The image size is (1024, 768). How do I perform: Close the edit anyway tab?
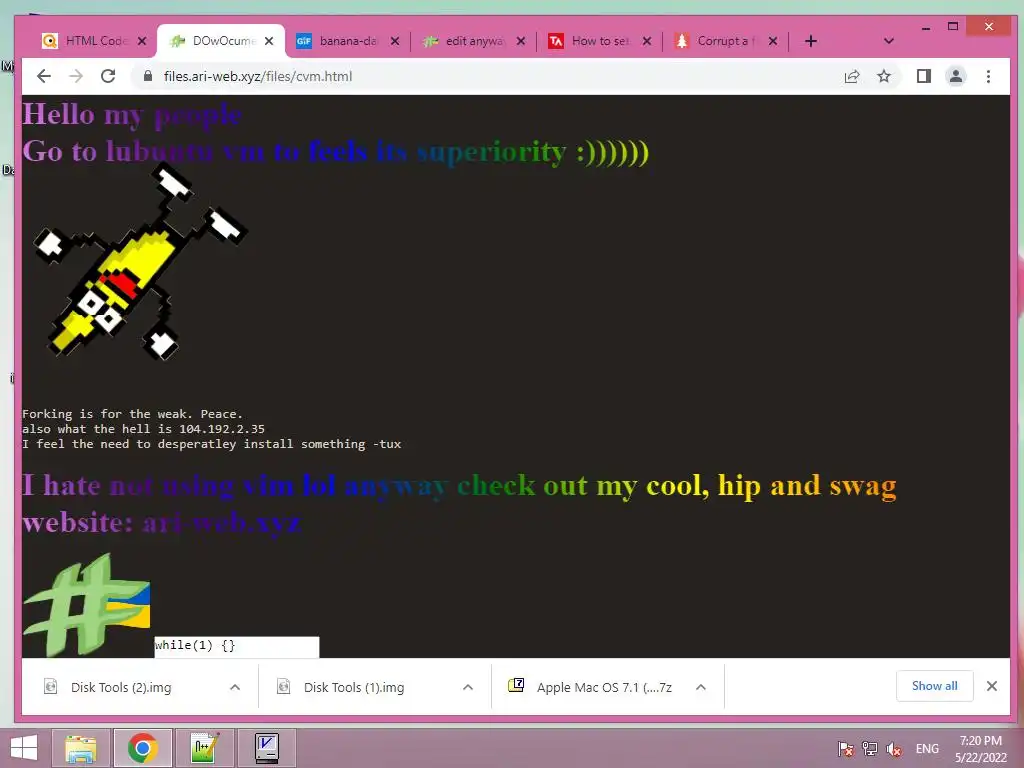click(520, 41)
